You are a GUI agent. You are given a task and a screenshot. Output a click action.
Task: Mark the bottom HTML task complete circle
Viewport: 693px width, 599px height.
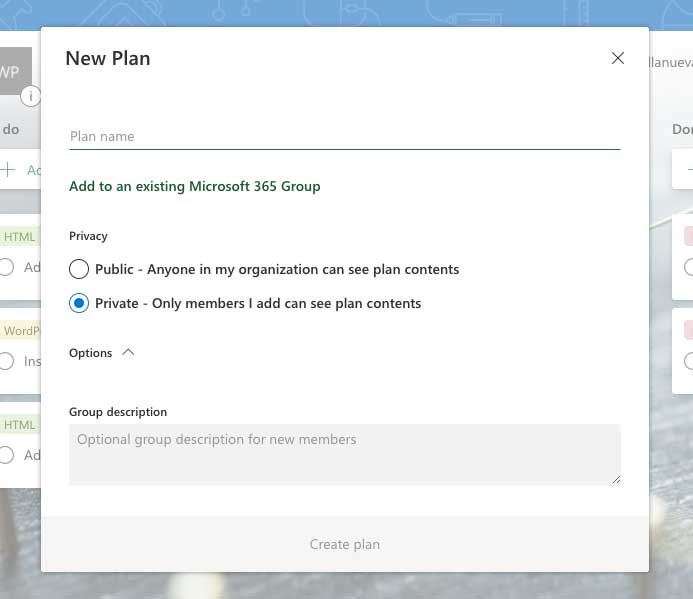[7, 455]
